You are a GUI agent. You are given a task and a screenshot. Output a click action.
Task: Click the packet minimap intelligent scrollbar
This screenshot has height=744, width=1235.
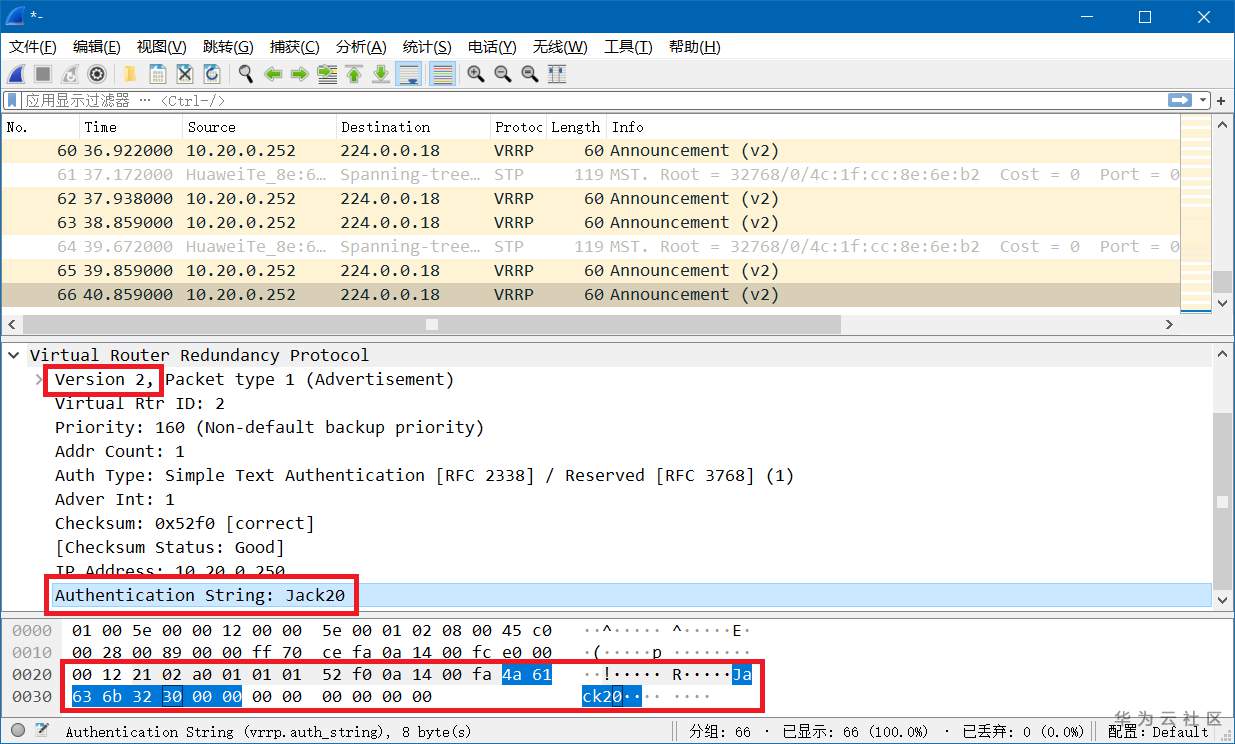(1195, 215)
